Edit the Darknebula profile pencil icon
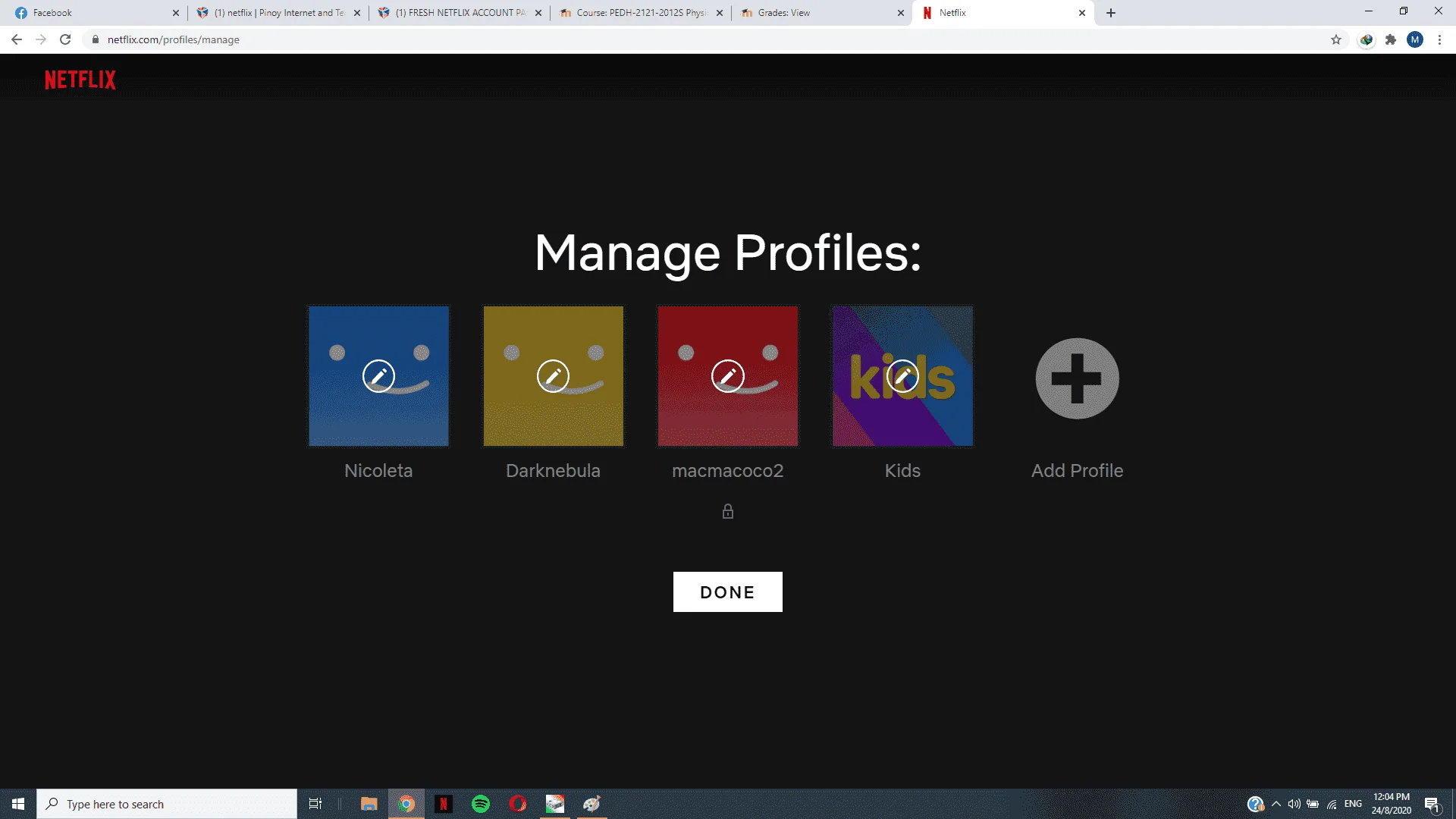1456x819 pixels. 553,376
